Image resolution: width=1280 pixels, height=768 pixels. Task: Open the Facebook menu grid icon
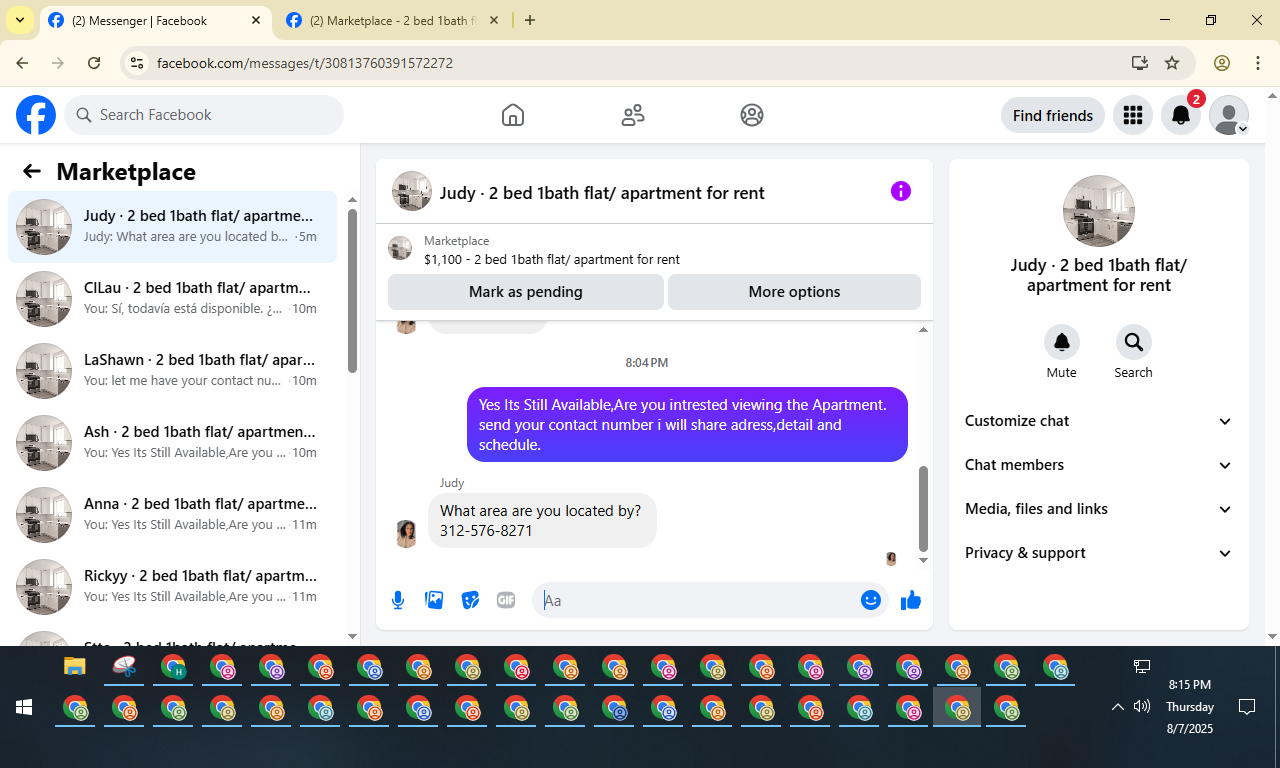(1133, 115)
